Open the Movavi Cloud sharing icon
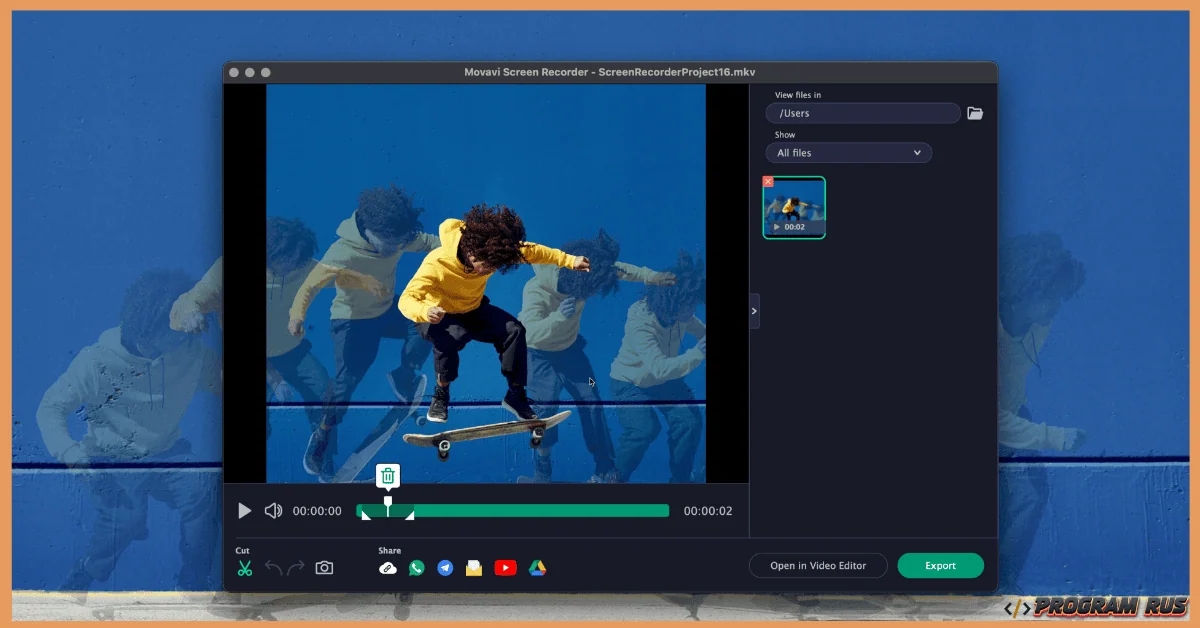Screen dimensions: 1200x628 pyautogui.click(x=388, y=567)
